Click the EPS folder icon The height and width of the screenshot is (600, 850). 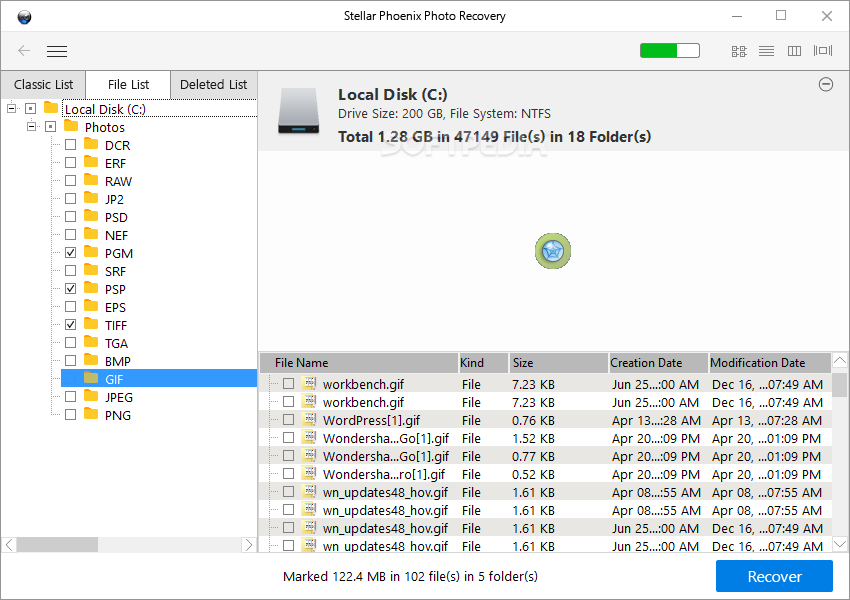coord(91,306)
